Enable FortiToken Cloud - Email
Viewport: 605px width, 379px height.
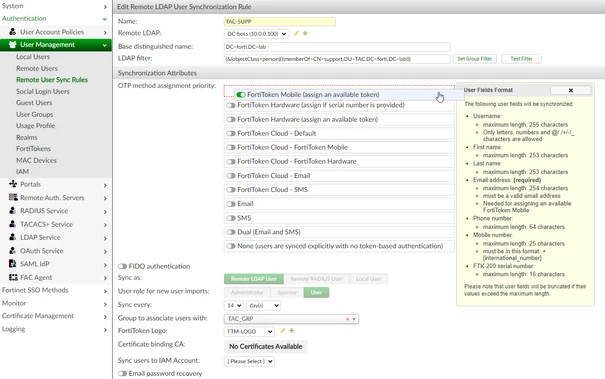coord(231,176)
